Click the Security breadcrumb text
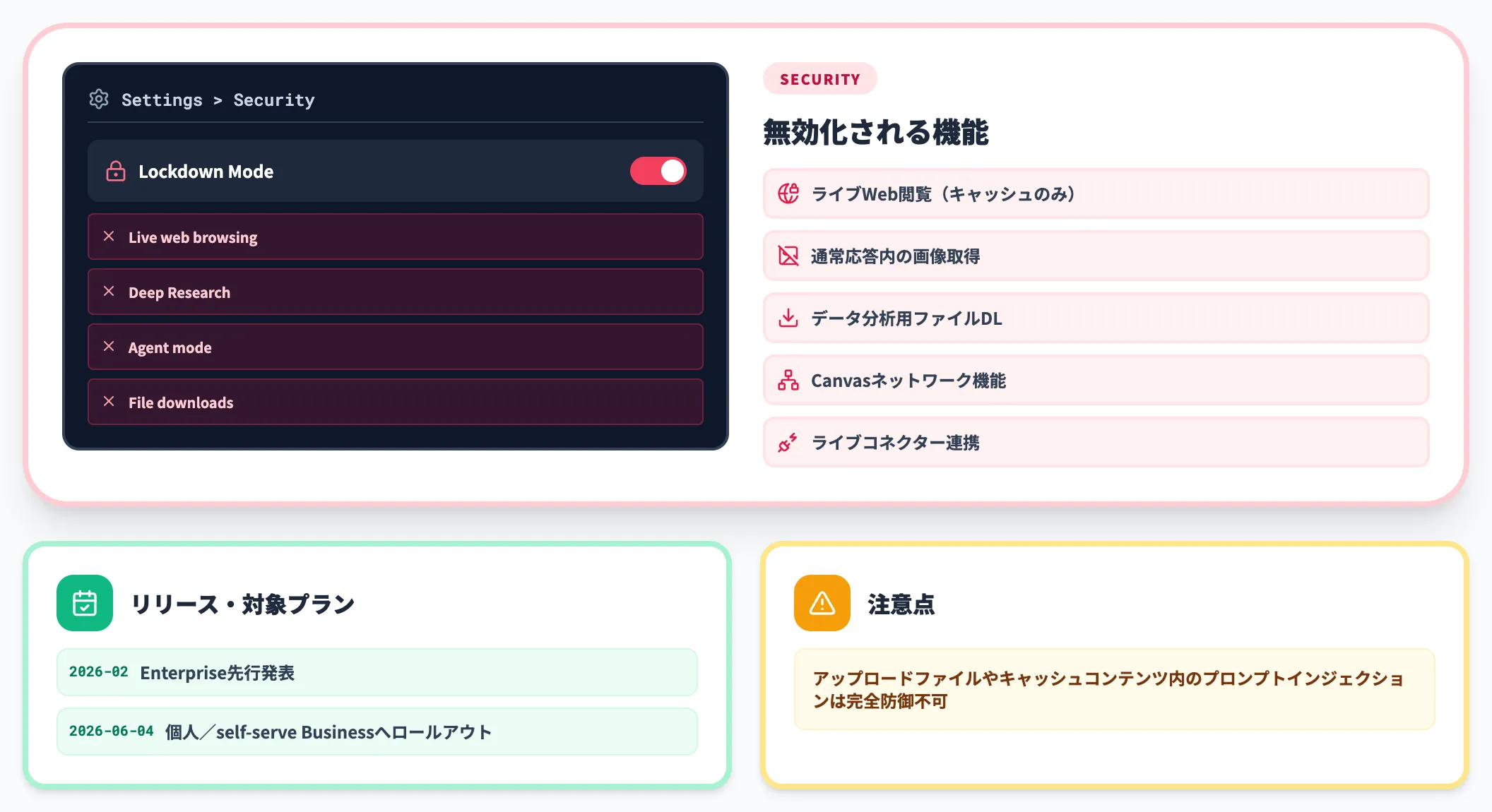This screenshot has width=1492, height=812. (274, 100)
